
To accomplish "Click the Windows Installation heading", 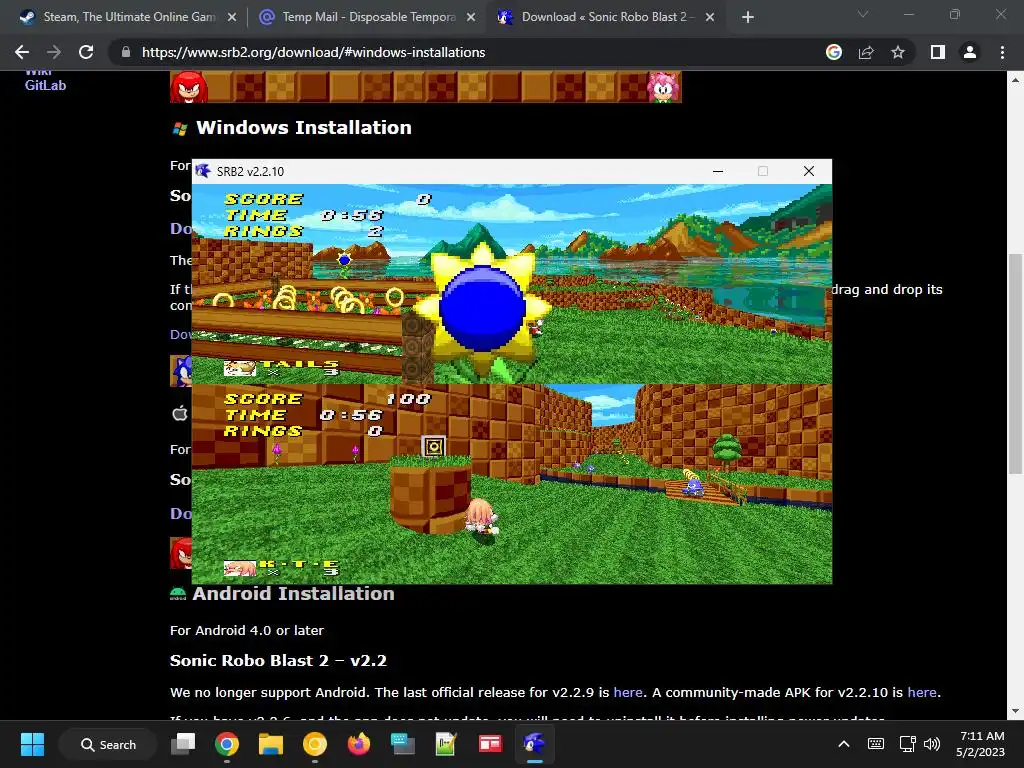I will (x=304, y=127).
